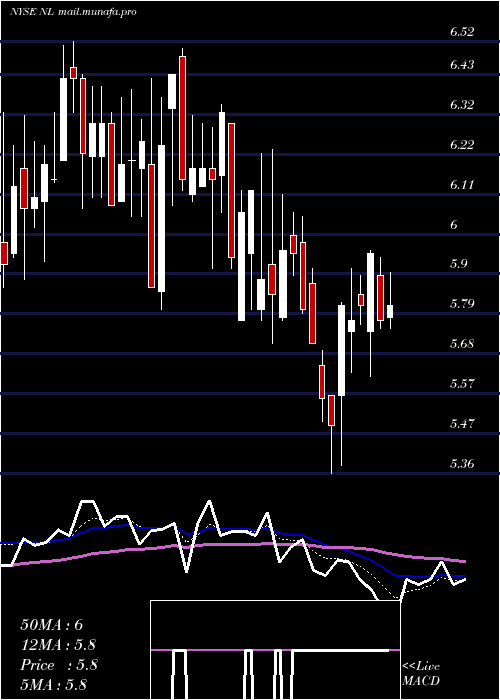Click the Price : 5.8 readout
Image resolution: width=500 pixels, height=700 pixels.
pos(58,665)
